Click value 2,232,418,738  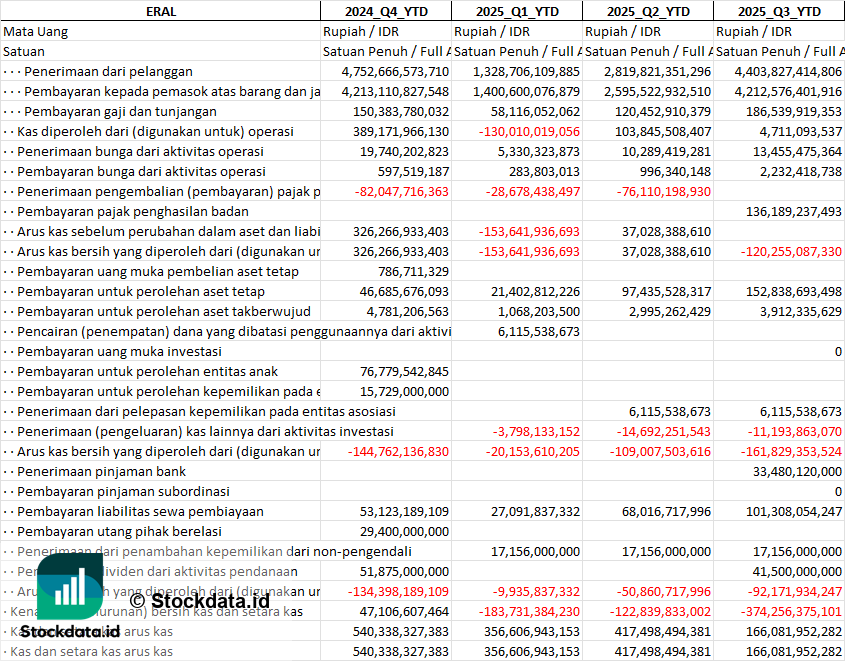(x=801, y=171)
